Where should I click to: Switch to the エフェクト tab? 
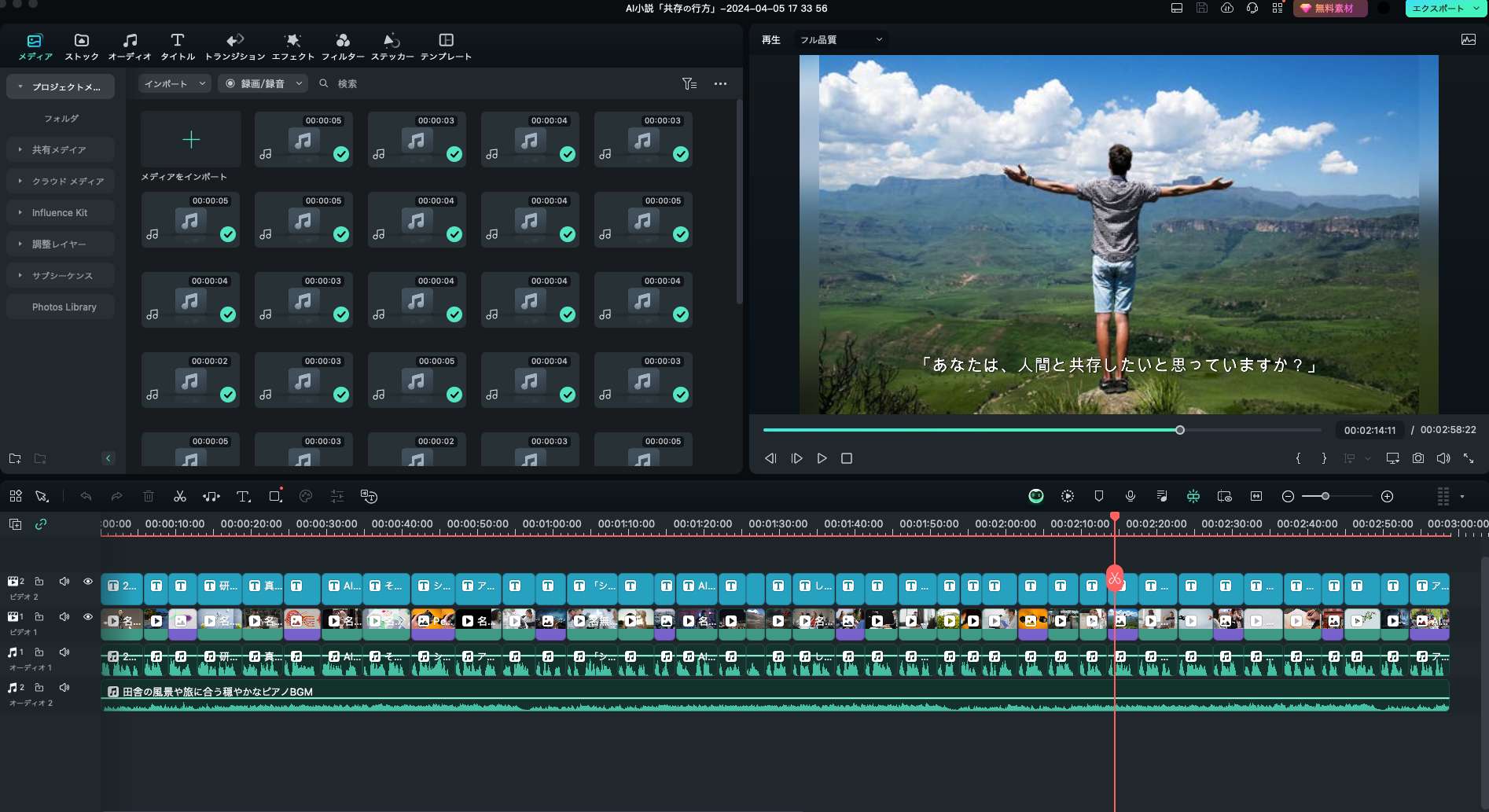[293, 46]
